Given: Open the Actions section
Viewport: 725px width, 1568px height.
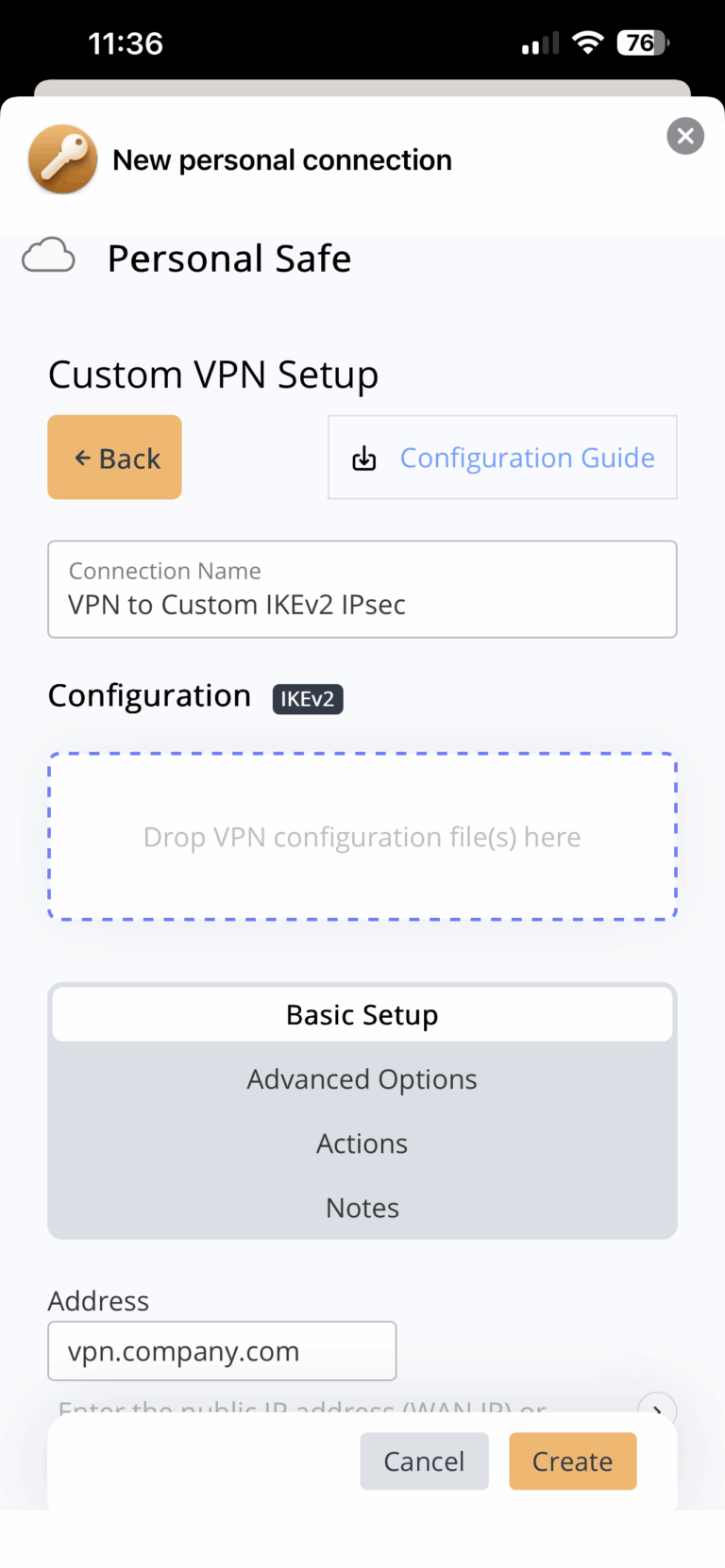Looking at the screenshot, I should pyautogui.click(x=362, y=1143).
